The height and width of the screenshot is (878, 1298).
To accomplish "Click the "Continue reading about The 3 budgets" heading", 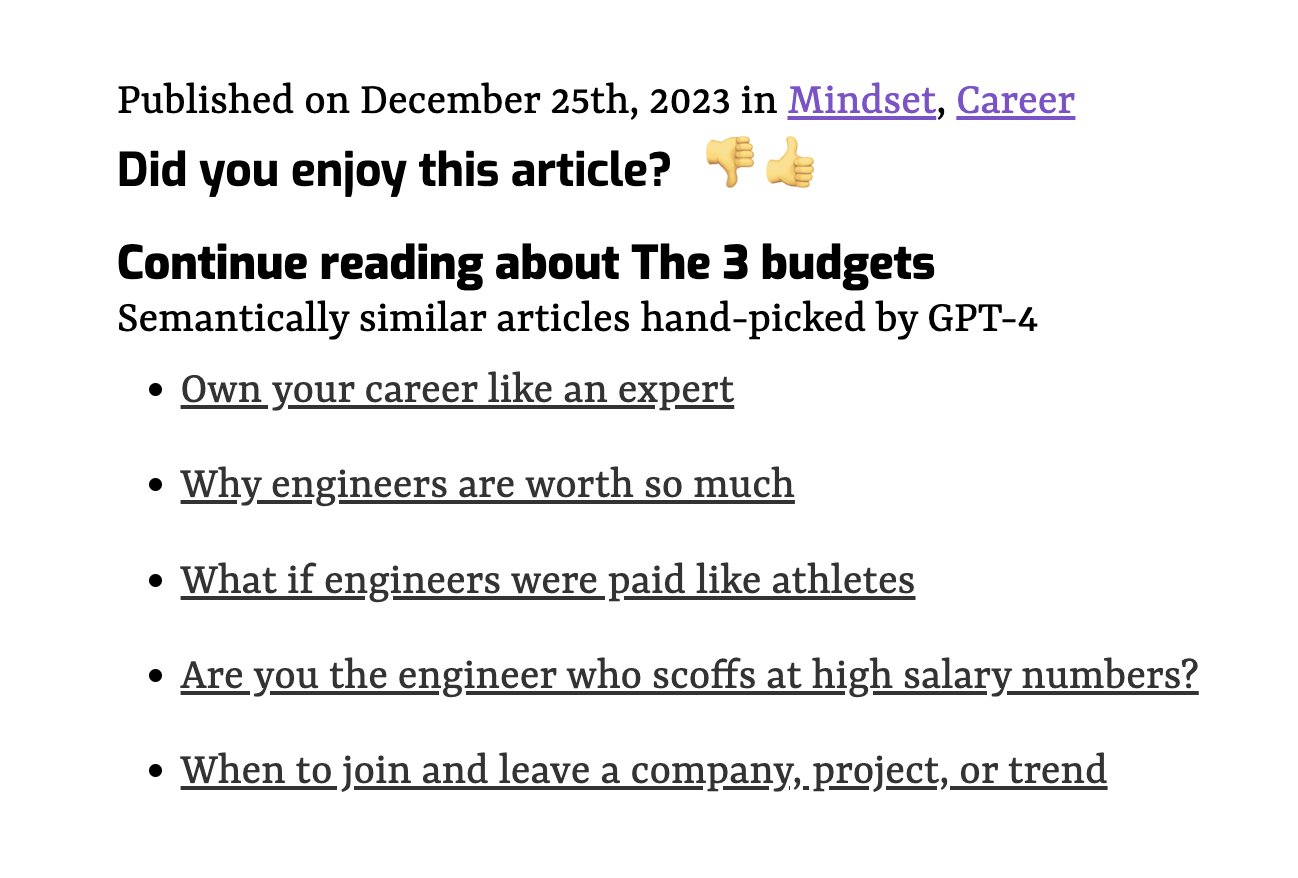I will click(x=526, y=263).
